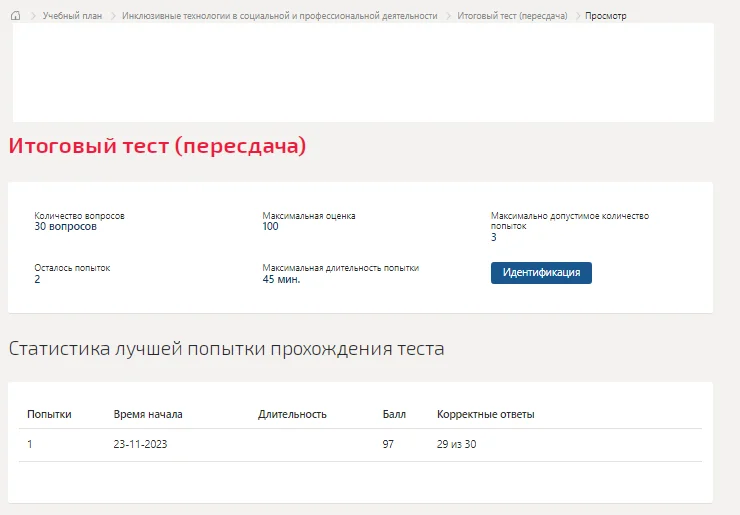The height and width of the screenshot is (515, 740).
Task: Click the Идентификация button
Action: tap(541, 273)
